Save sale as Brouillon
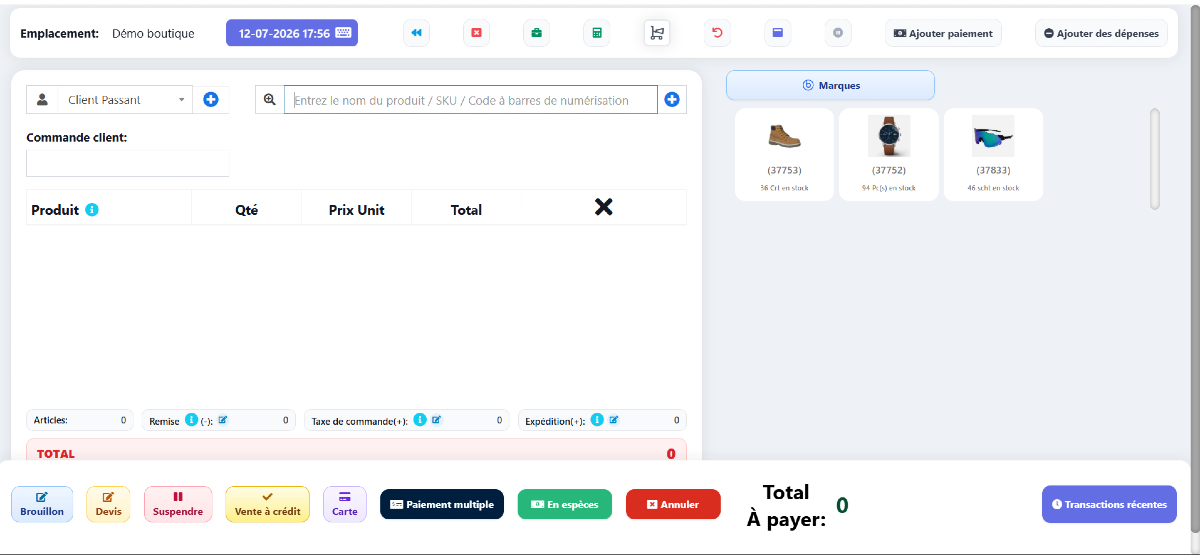The height and width of the screenshot is (555, 1200). coord(42,504)
